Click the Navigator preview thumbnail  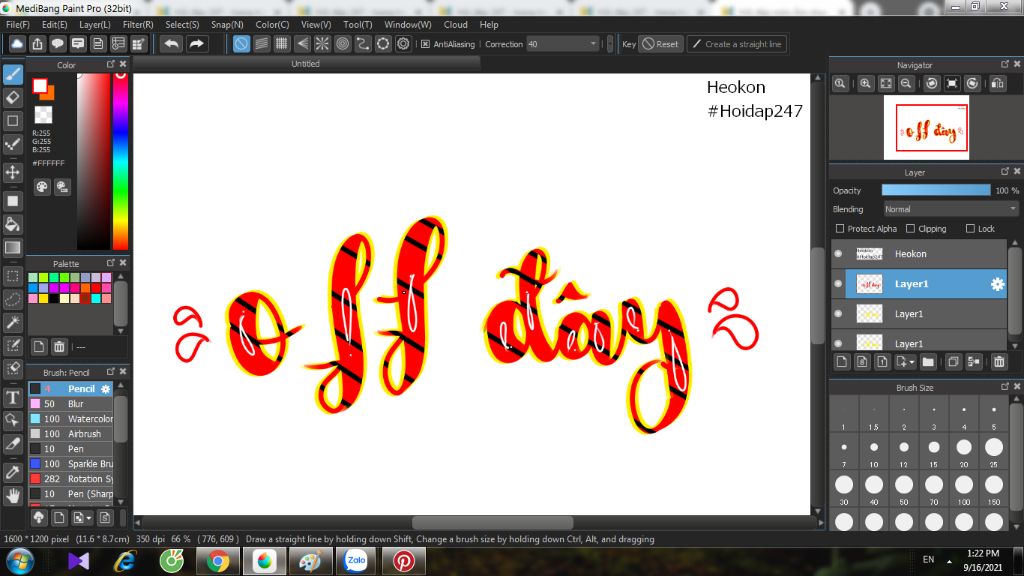926,127
